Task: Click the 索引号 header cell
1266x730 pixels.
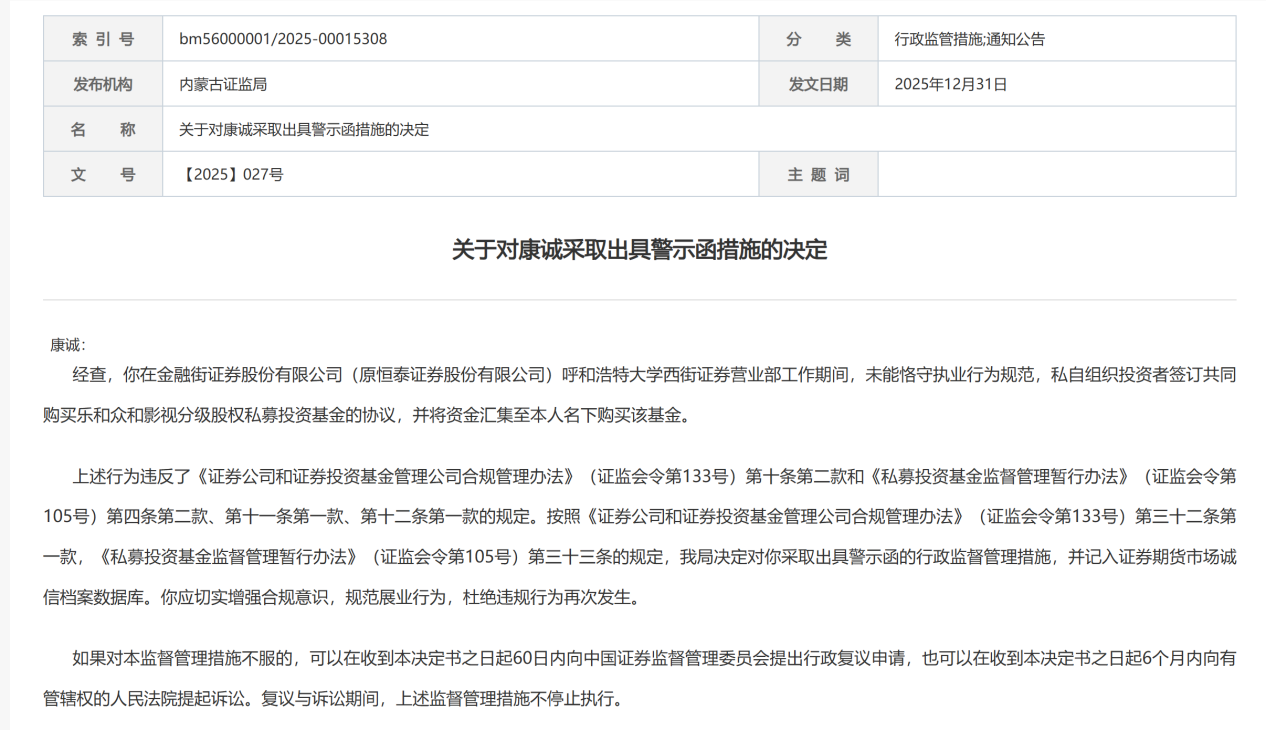Action: pos(103,39)
